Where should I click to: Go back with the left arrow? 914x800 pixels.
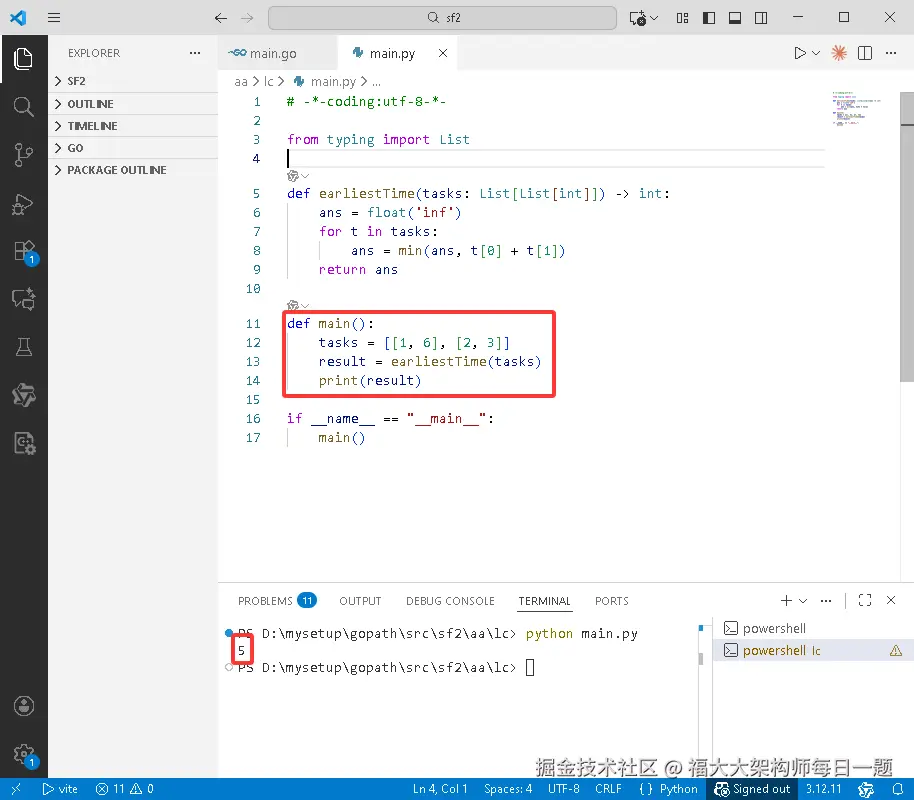[x=221, y=18]
